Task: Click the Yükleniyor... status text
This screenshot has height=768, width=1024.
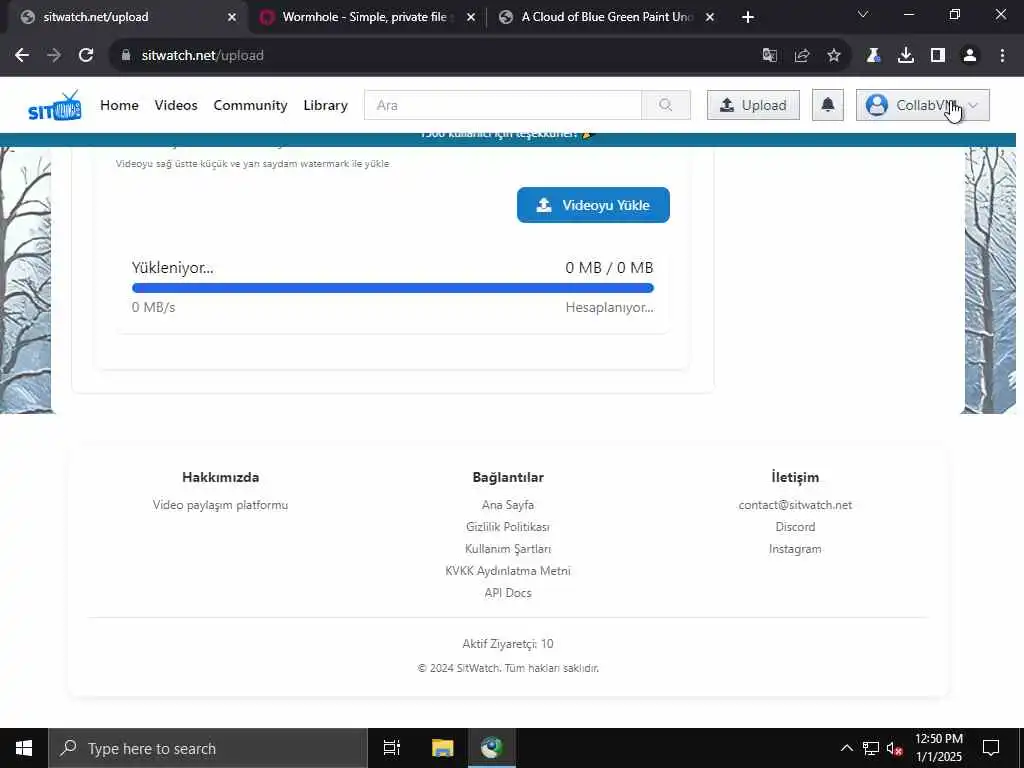Action: pyautogui.click(x=172, y=268)
